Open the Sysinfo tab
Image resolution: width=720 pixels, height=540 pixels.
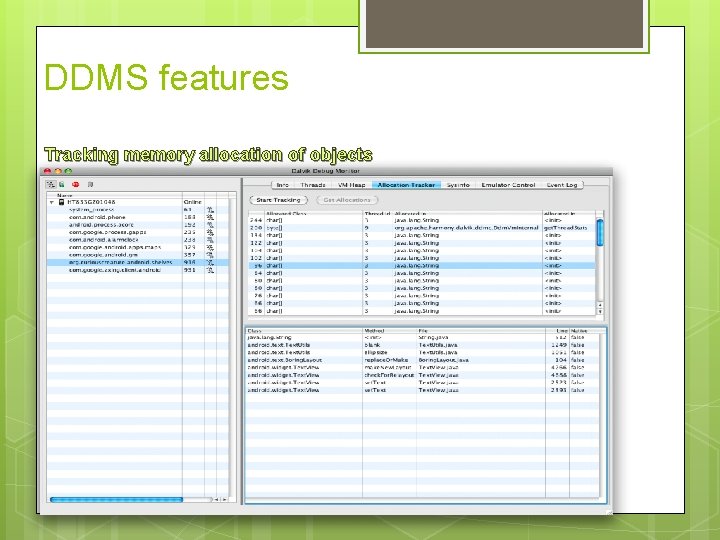coord(458,185)
